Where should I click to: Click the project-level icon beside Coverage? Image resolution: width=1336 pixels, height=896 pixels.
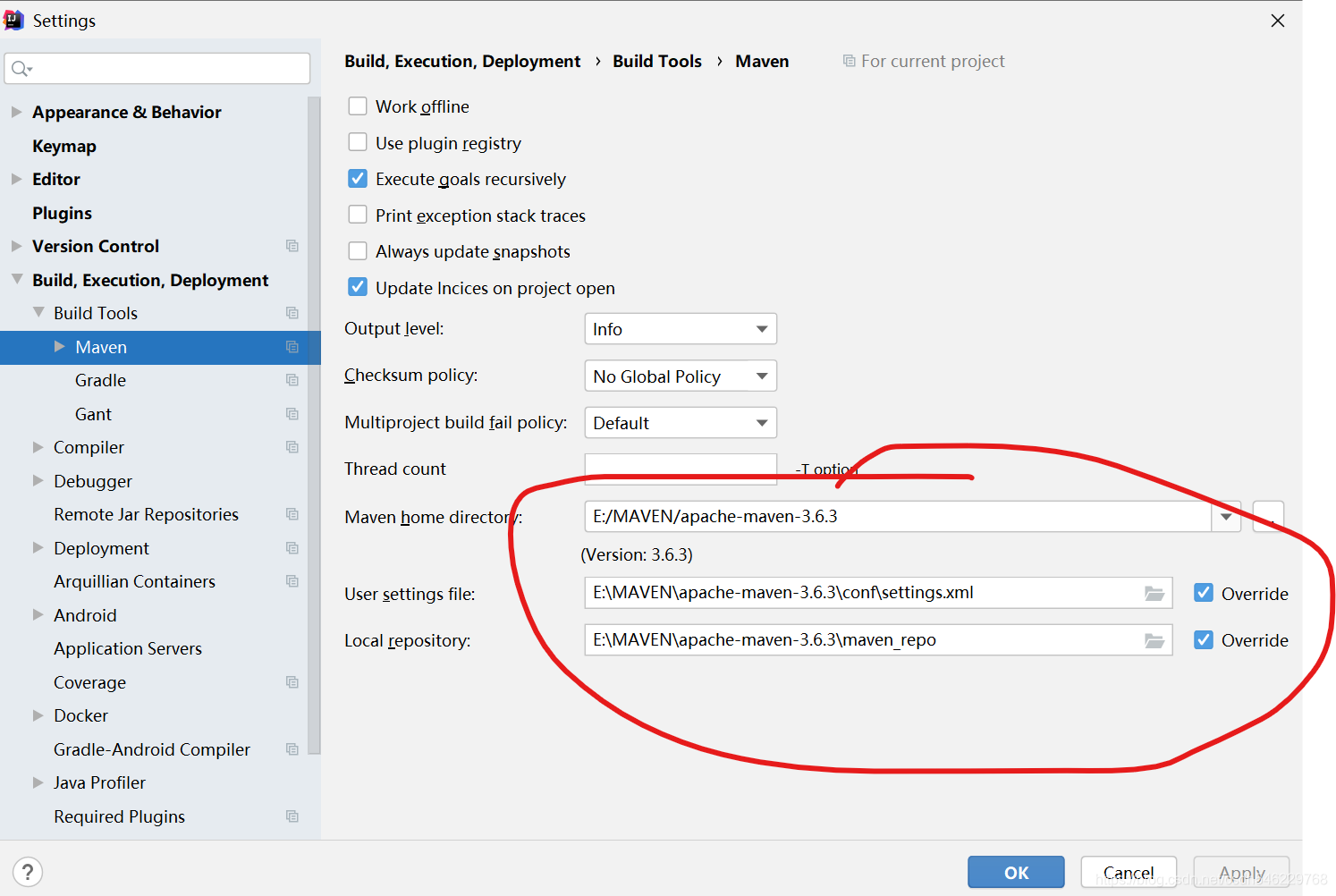[x=292, y=682]
